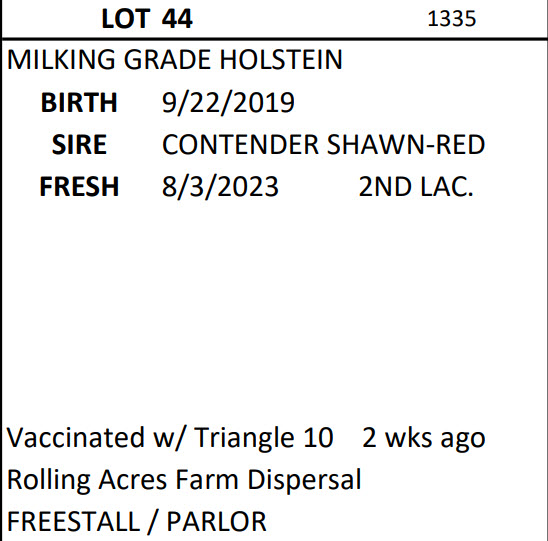
Task: Click the SIRE label
Action: coord(79,145)
